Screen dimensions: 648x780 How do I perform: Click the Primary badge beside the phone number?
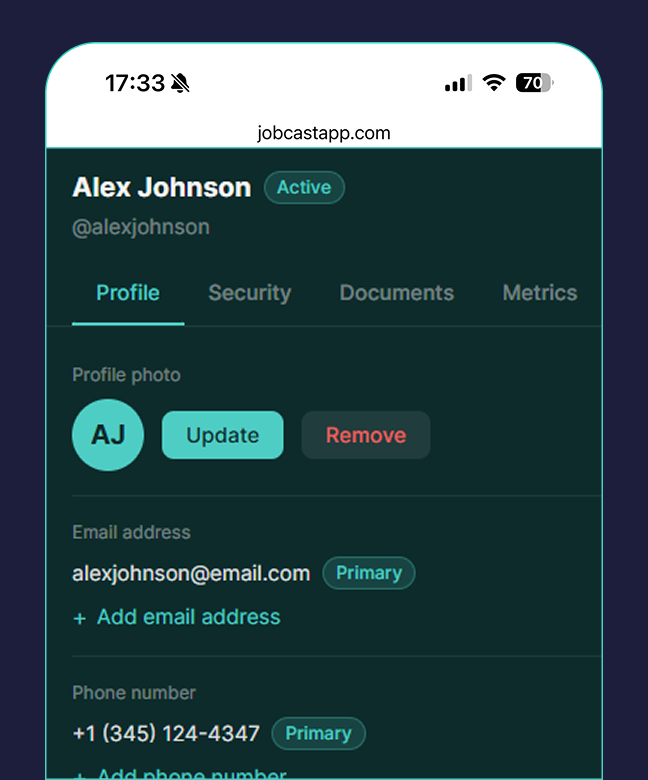coord(318,733)
